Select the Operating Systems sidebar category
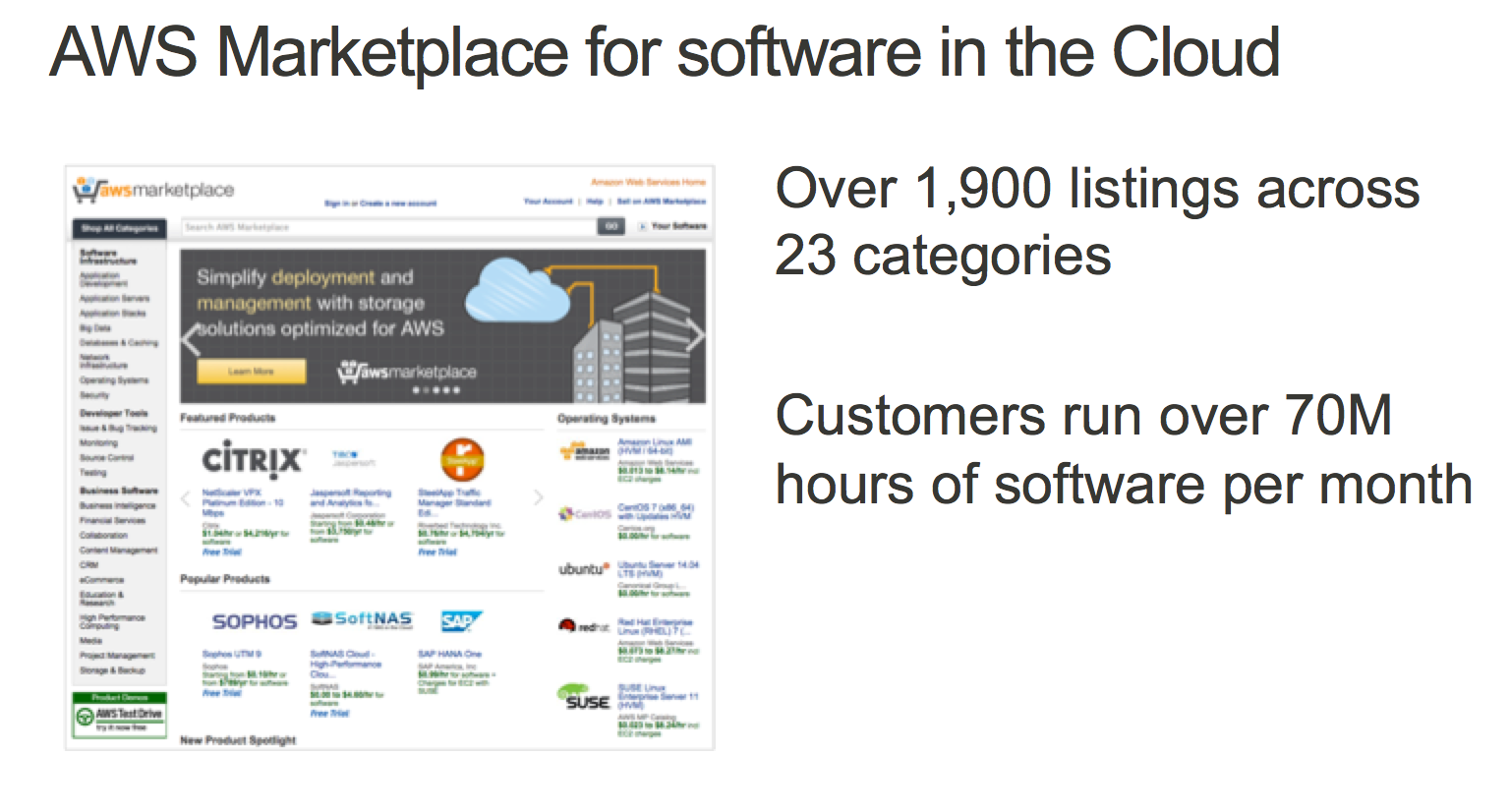1510x812 pixels. click(x=114, y=379)
